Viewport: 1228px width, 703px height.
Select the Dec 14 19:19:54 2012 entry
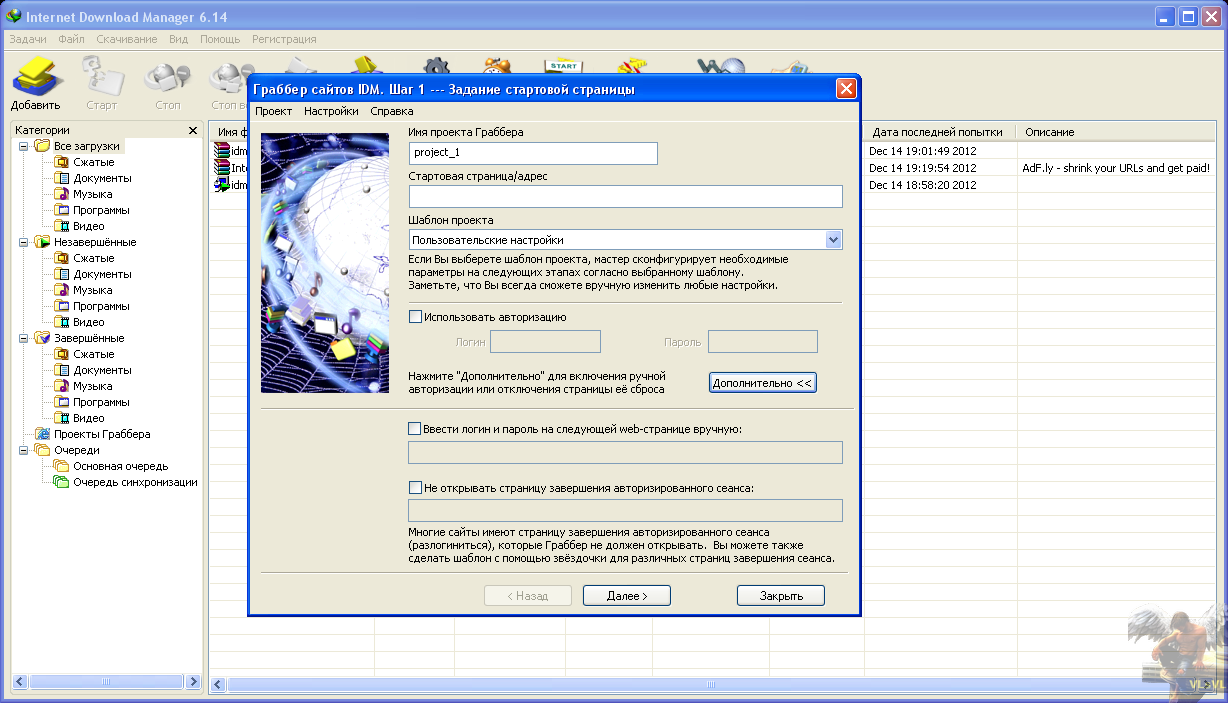tap(922, 168)
